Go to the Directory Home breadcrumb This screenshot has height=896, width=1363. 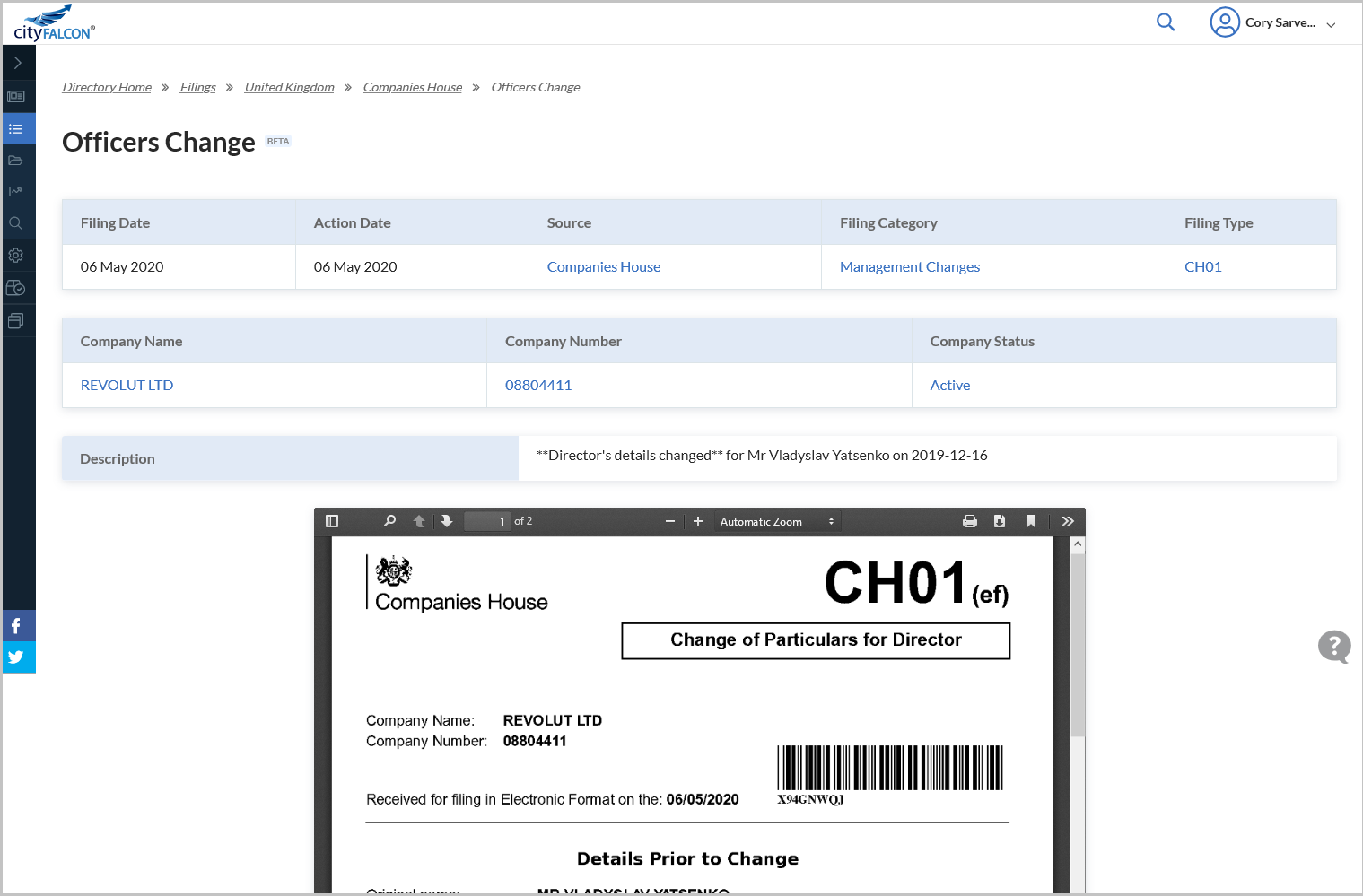(107, 87)
